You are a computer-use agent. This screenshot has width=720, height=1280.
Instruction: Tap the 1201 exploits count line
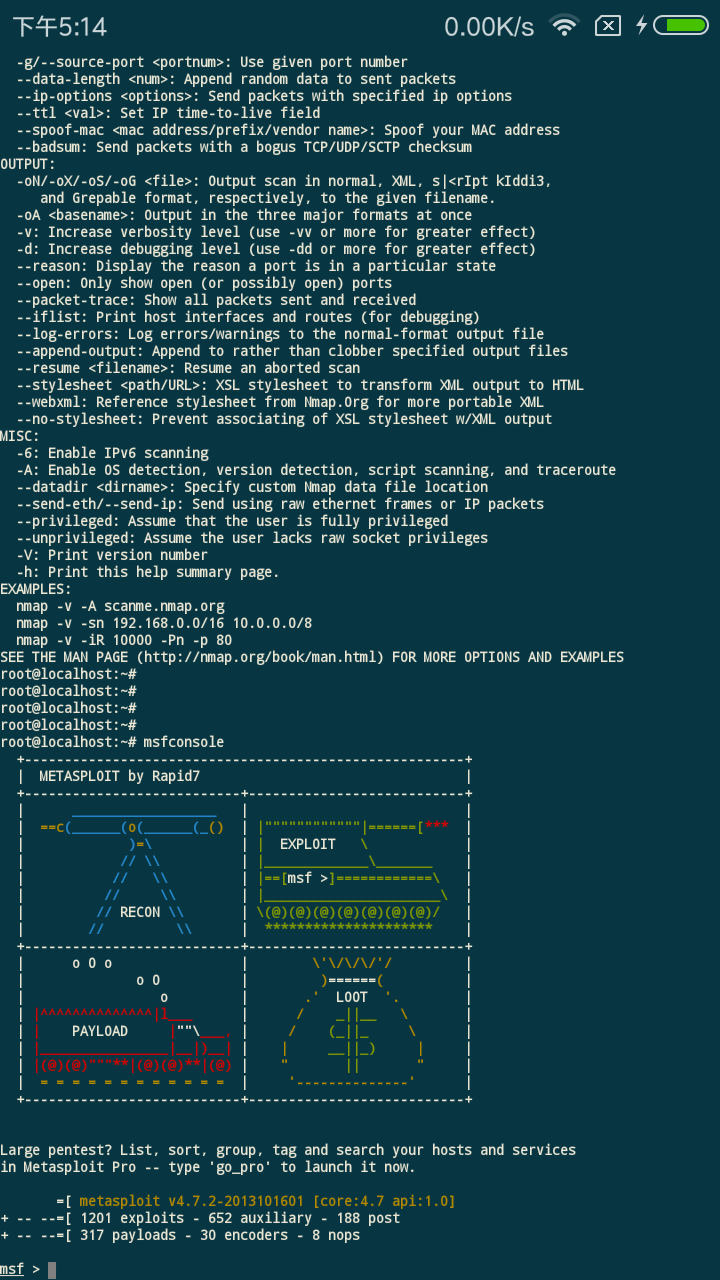200,1218
